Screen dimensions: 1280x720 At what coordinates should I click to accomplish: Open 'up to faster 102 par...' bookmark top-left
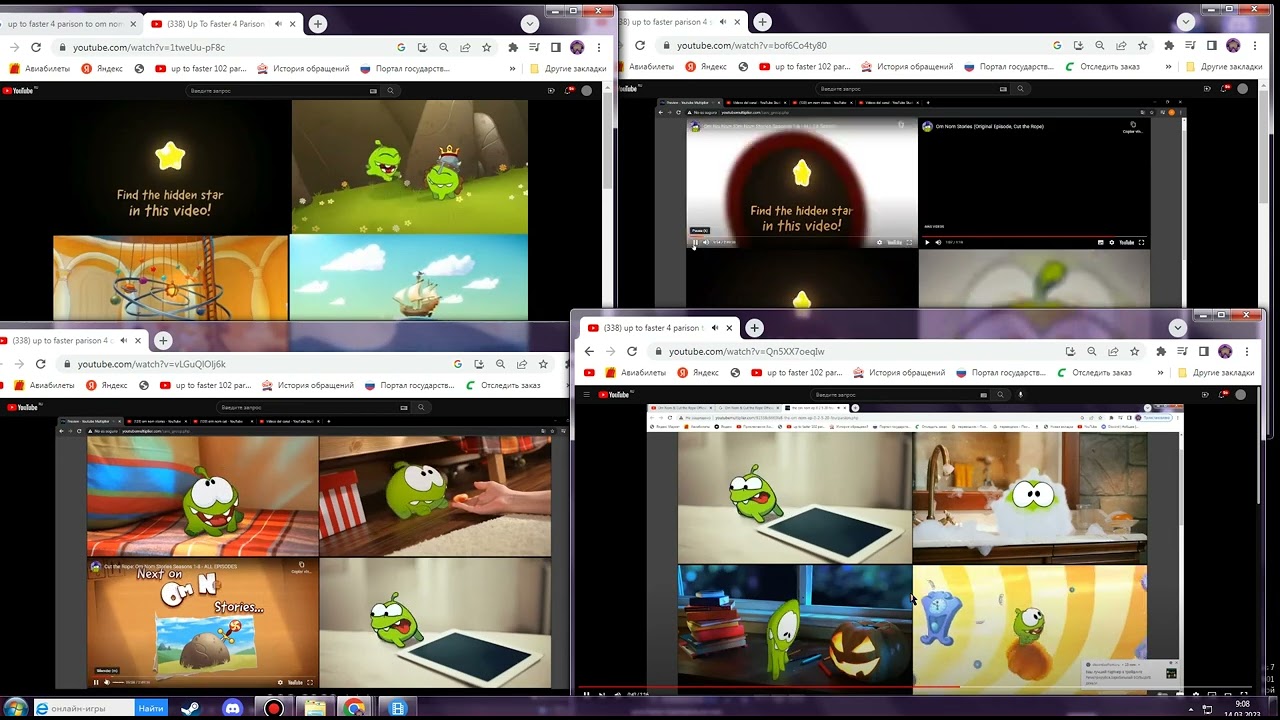click(x=203, y=69)
